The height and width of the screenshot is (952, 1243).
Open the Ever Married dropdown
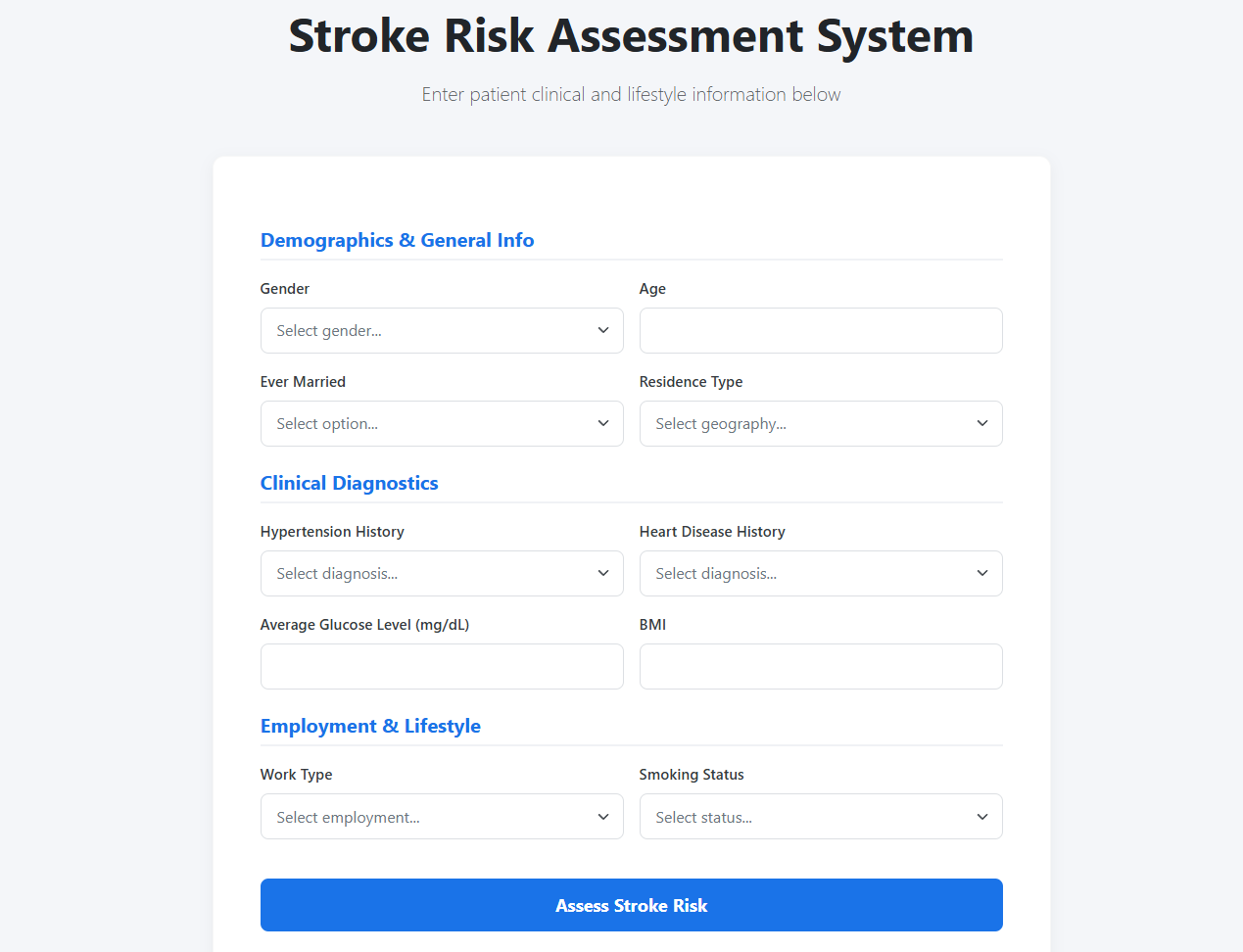click(442, 424)
